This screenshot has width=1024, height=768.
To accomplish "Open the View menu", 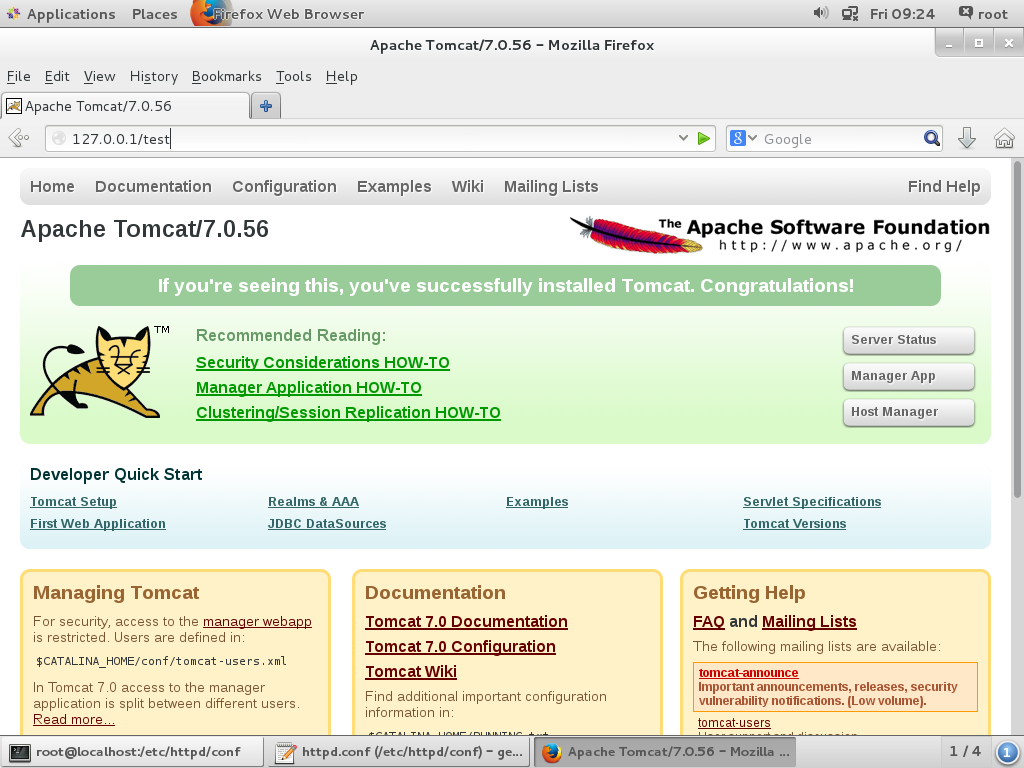I will pyautogui.click(x=99, y=76).
